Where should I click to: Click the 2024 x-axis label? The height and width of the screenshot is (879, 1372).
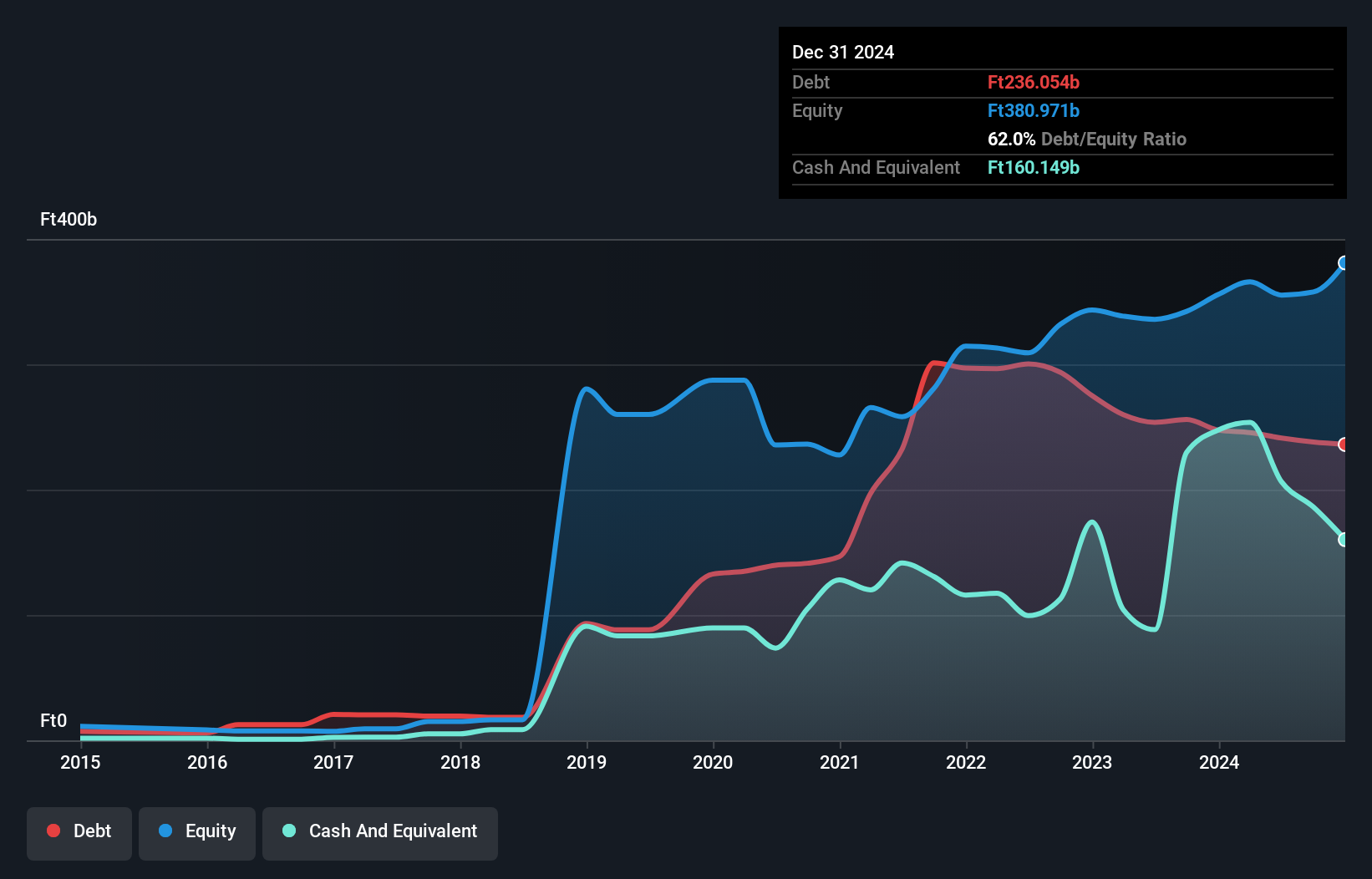1219,762
